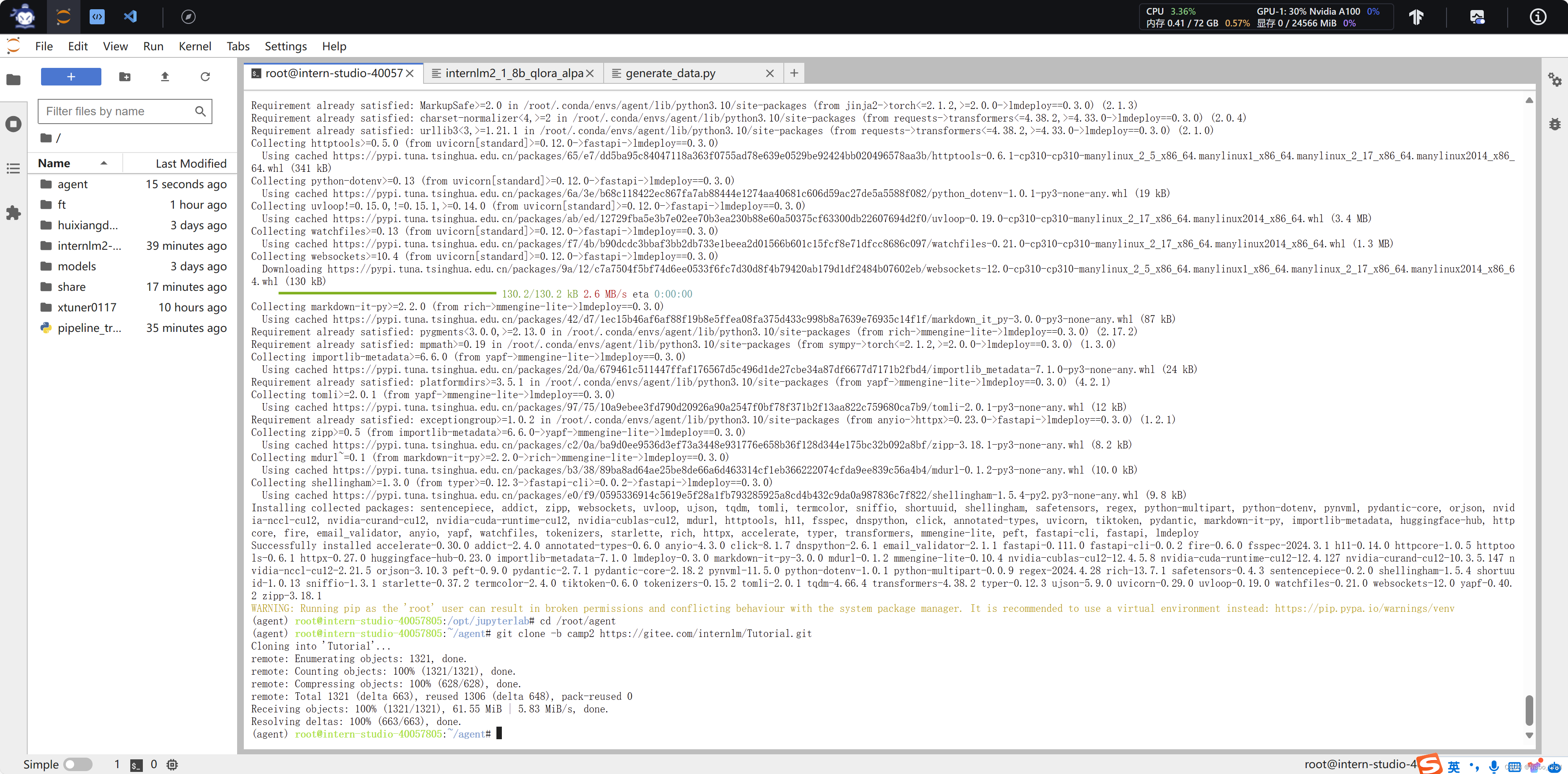Screen dimensions: 1568x774
Task: Toggle the Simple interface mode switch
Action: (x=78, y=764)
